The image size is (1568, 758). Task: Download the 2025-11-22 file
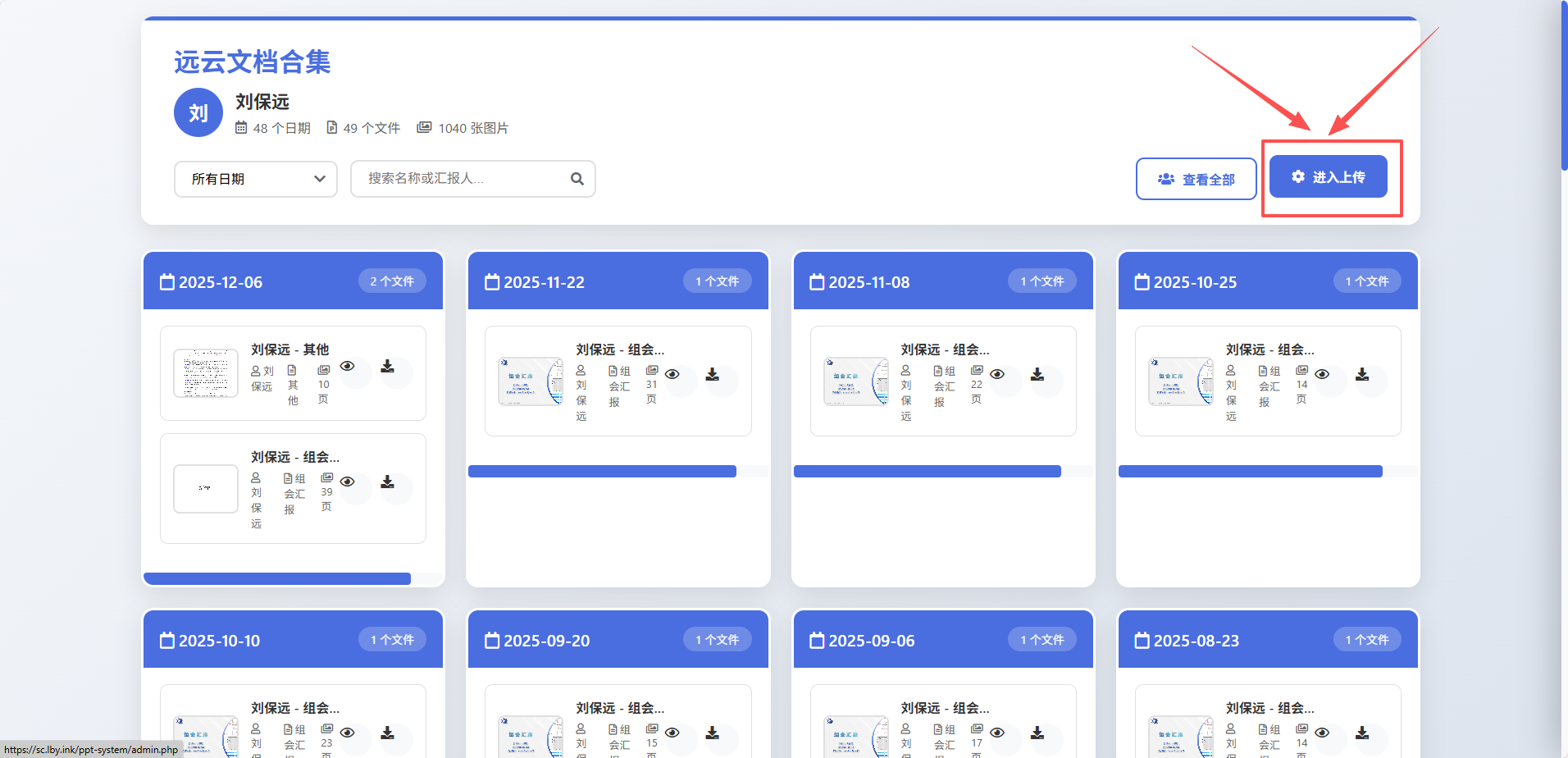pos(713,374)
